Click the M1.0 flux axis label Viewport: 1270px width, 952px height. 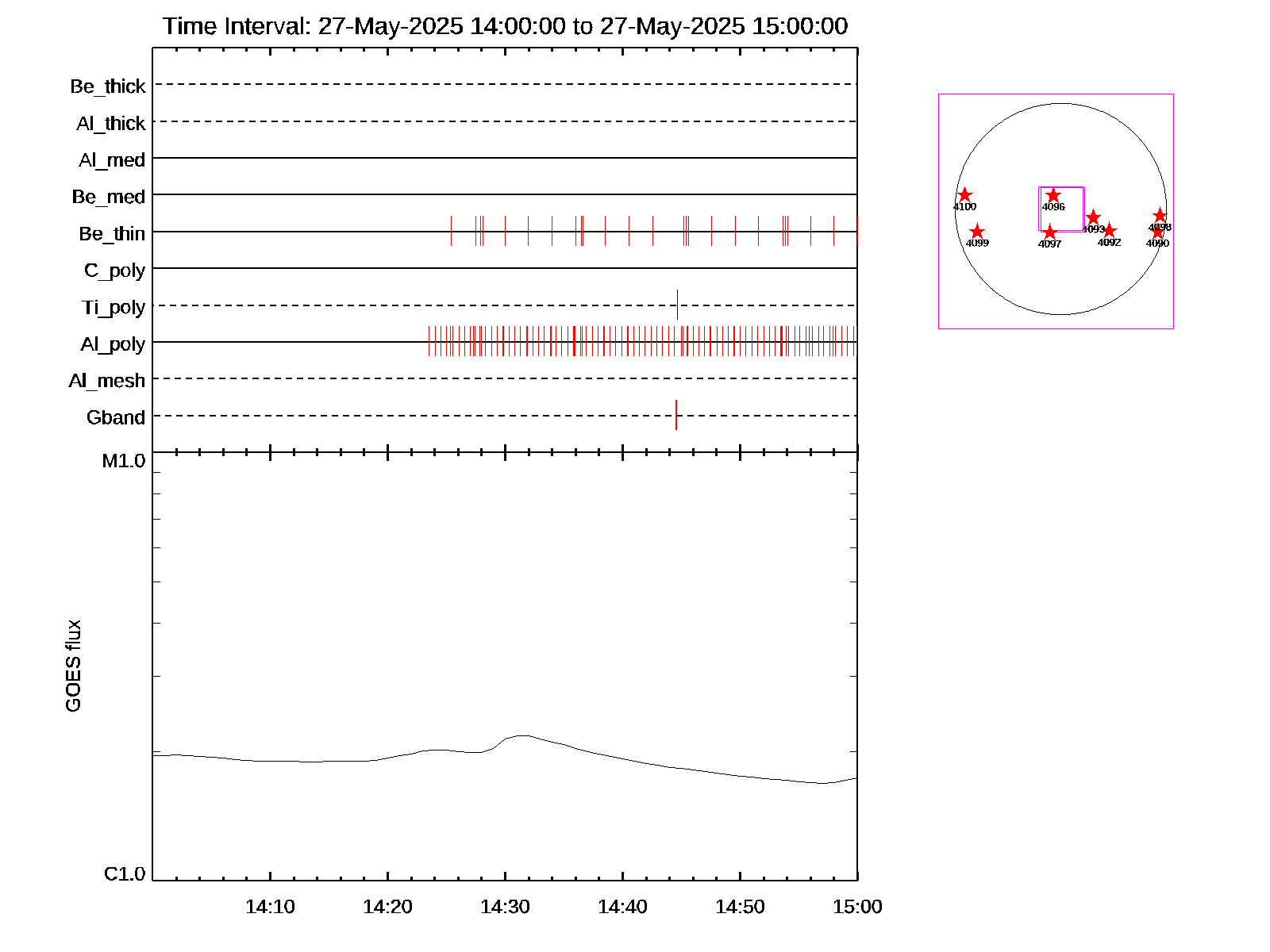coord(124,461)
